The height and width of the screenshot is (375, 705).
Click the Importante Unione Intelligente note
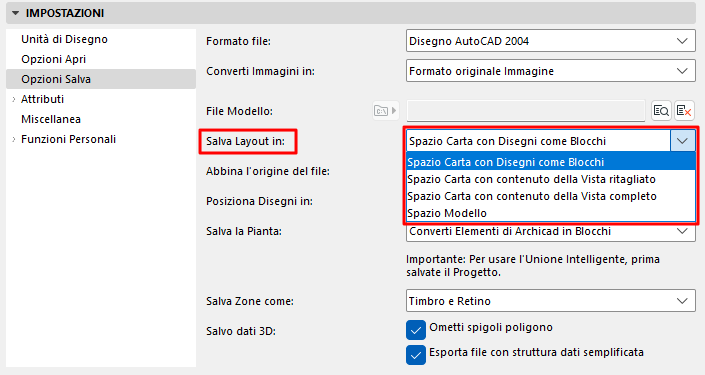533,266
